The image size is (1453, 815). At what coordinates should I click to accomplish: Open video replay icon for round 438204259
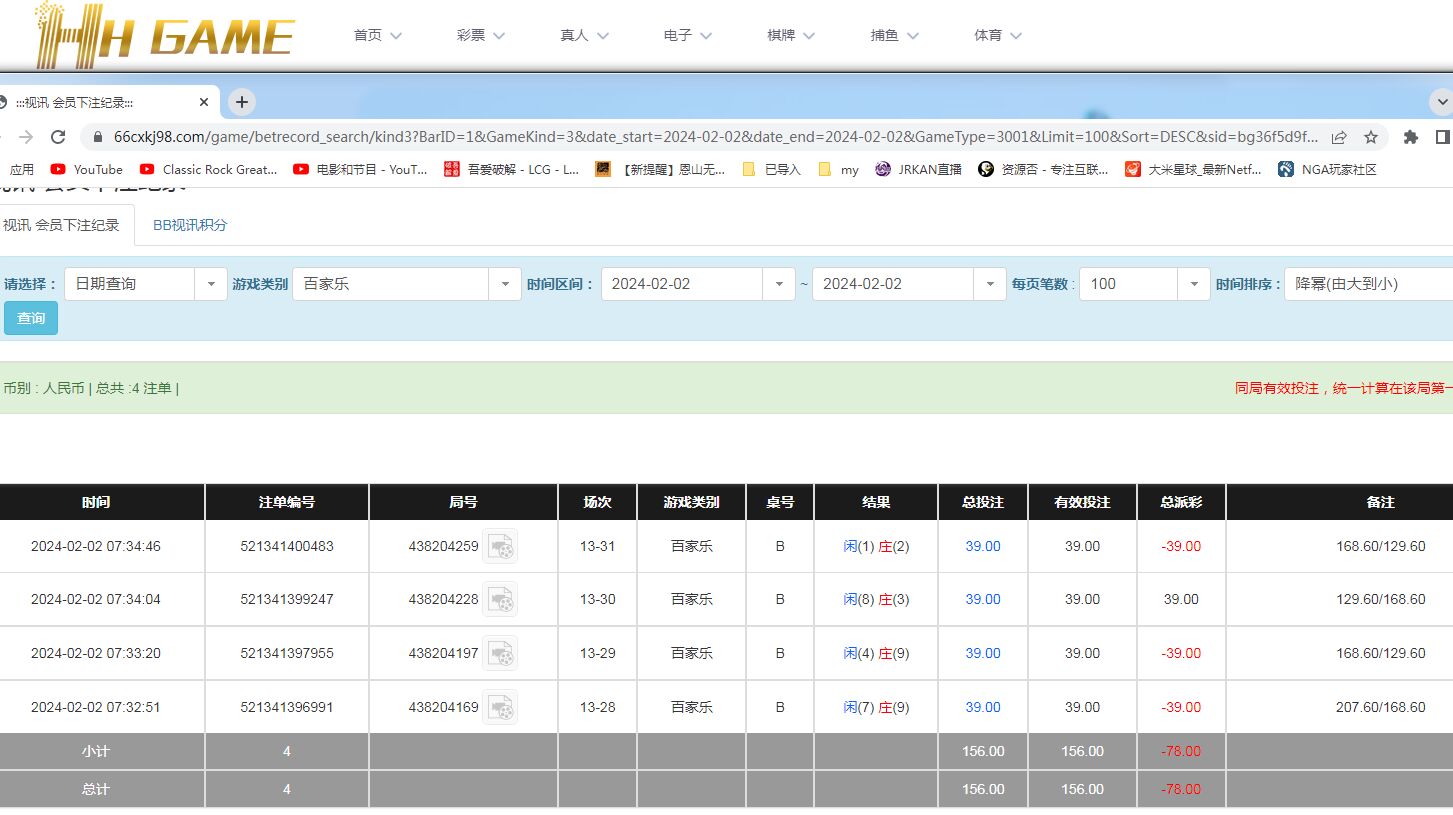coord(500,546)
